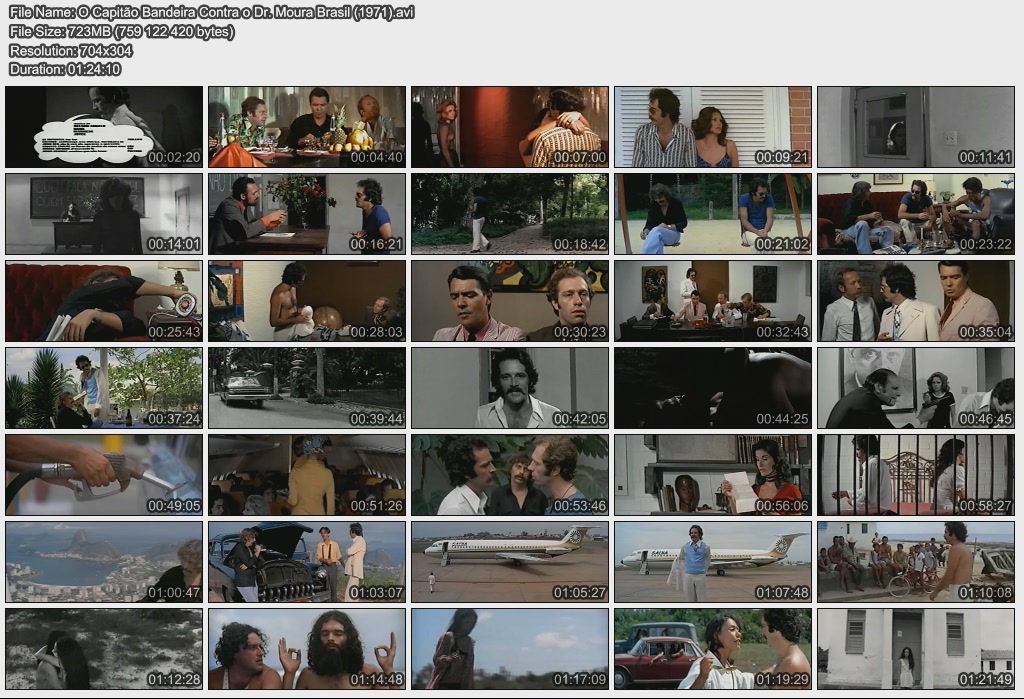1024x699 pixels.
Task: Click the white building thumbnail at 01:21:49
Action: 916,649
